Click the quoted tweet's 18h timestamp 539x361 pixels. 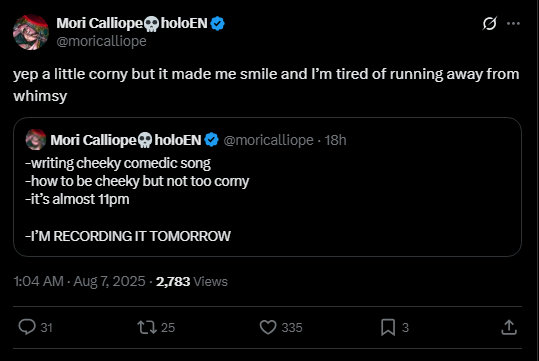click(335, 140)
